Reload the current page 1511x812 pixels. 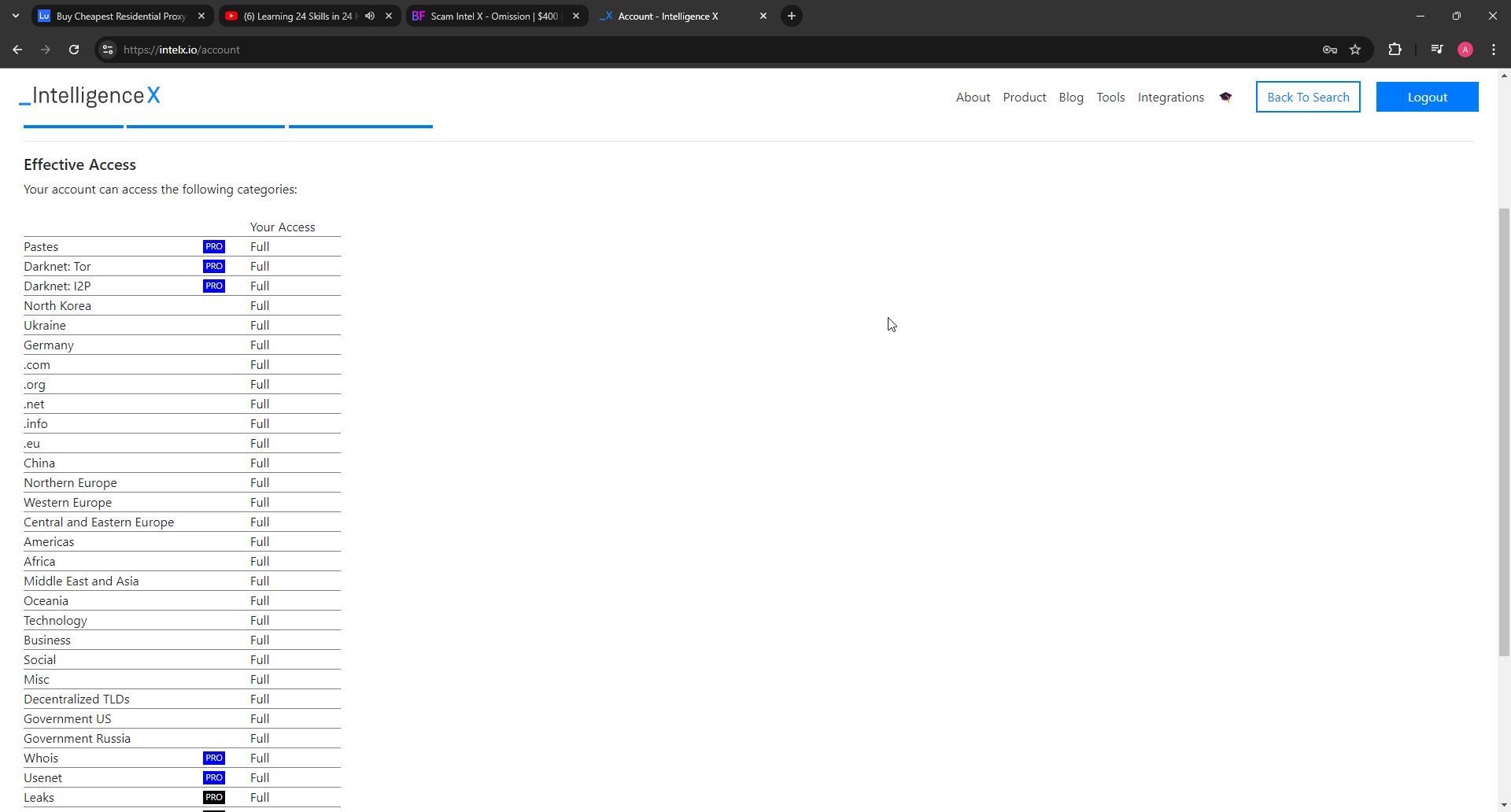click(74, 50)
